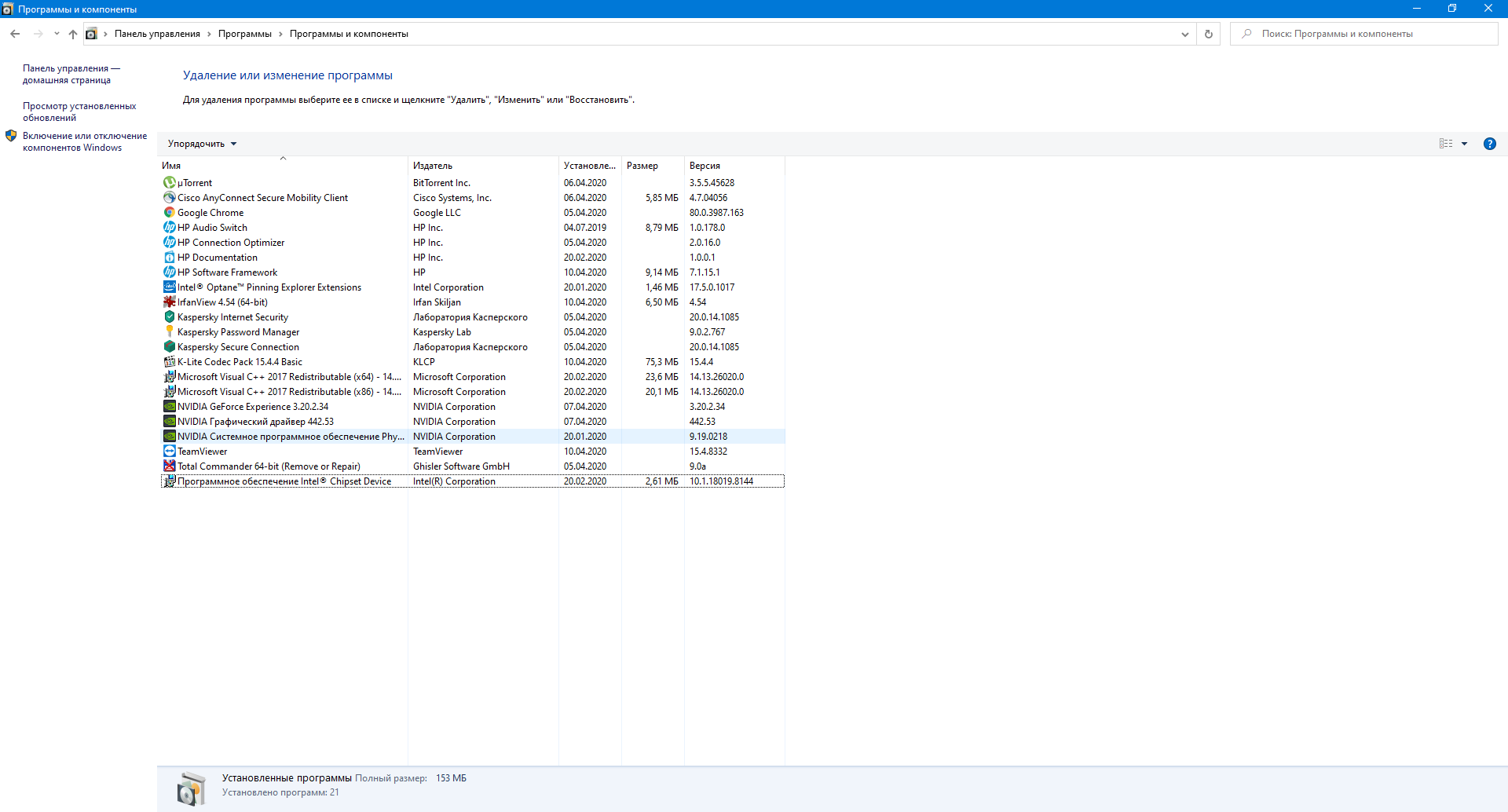Open the Упорядочить dropdown menu

202,144
